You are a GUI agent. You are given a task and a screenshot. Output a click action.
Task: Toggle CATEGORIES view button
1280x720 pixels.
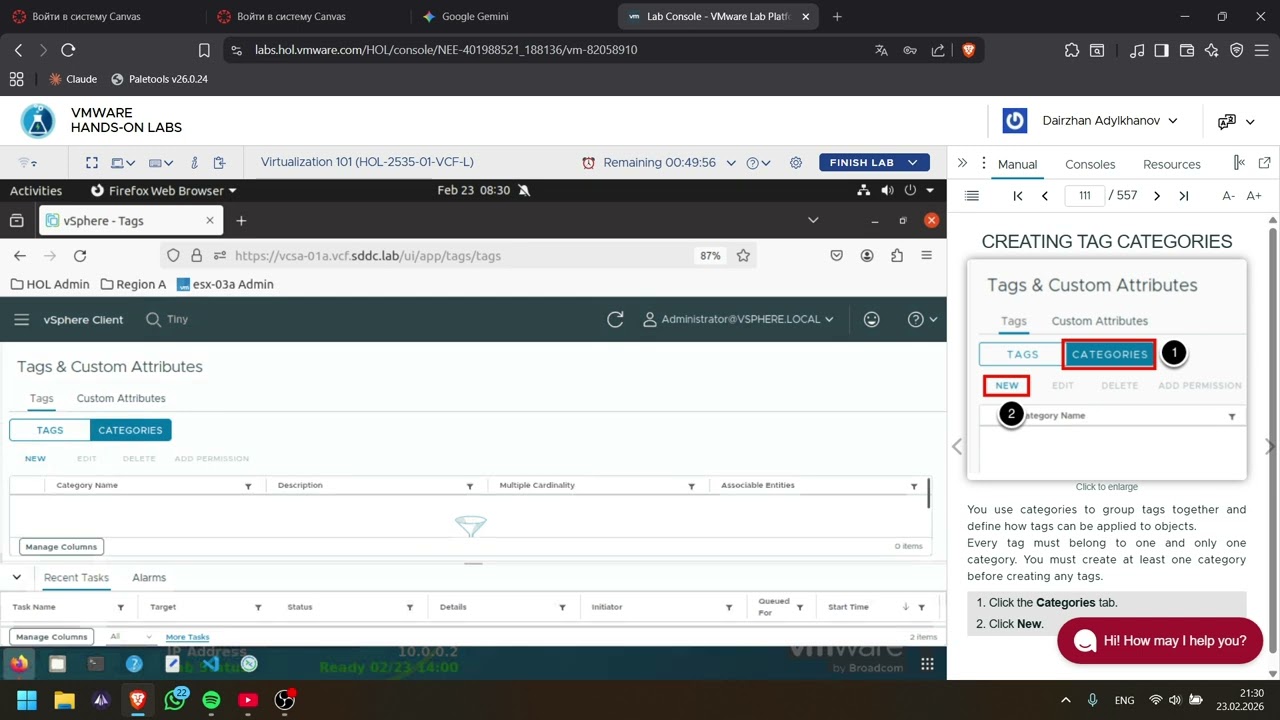(130, 430)
